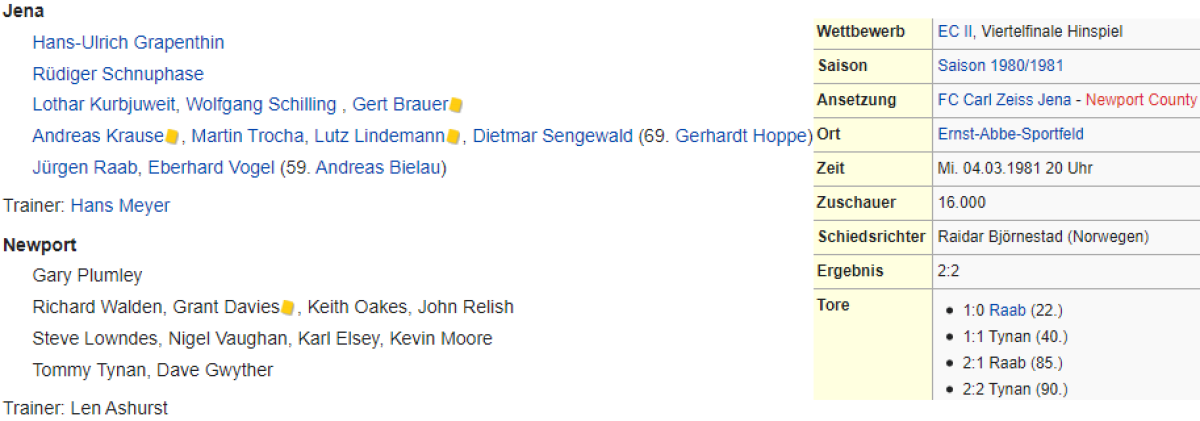Open Saison 1980/1981 link
The width and height of the screenshot is (1200, 421).
click(x=1000, y=66)
